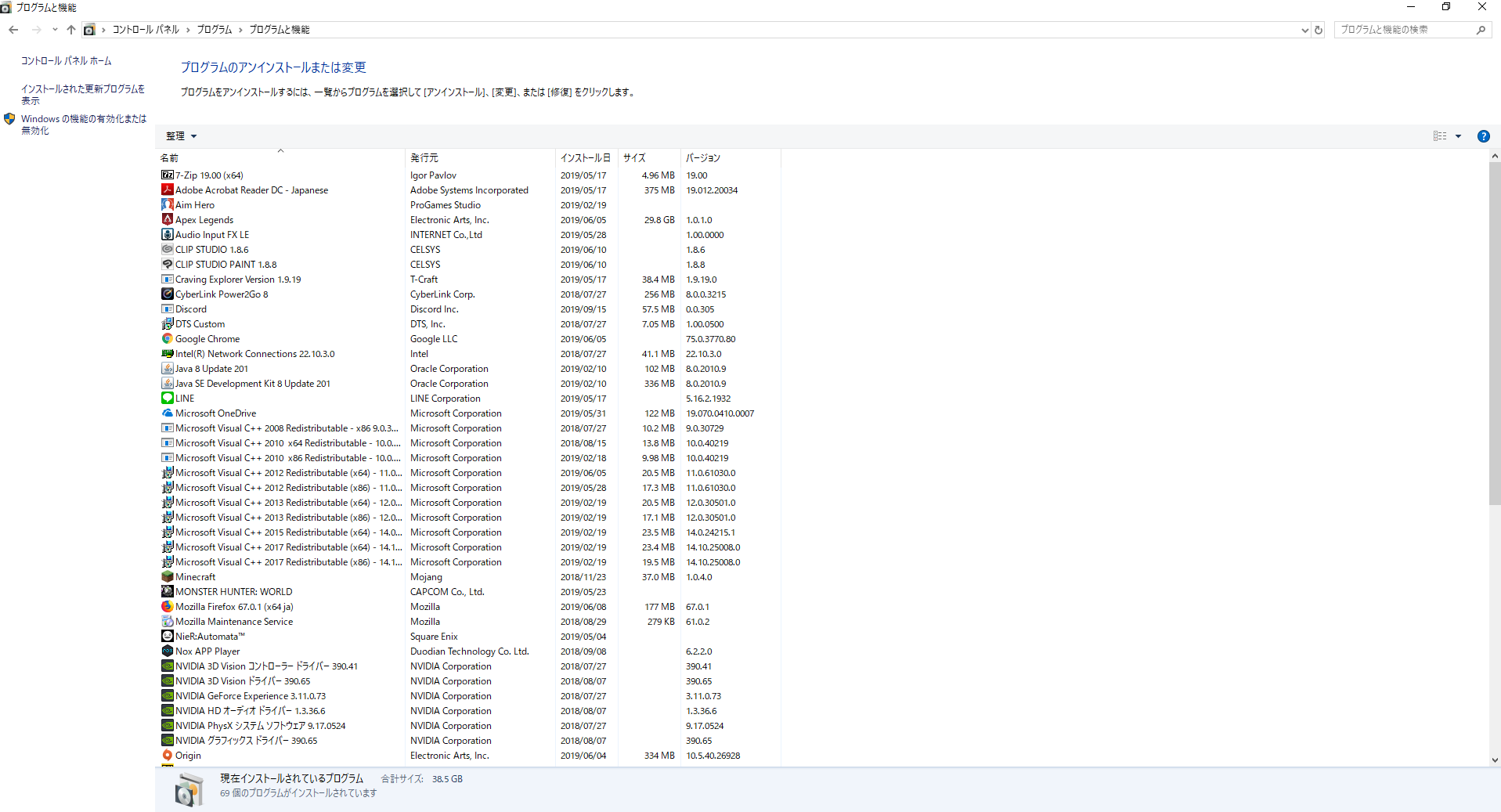1501x812 pixels.
Task: Refresh the address bar location
Action: click(x=1319, y=30)
